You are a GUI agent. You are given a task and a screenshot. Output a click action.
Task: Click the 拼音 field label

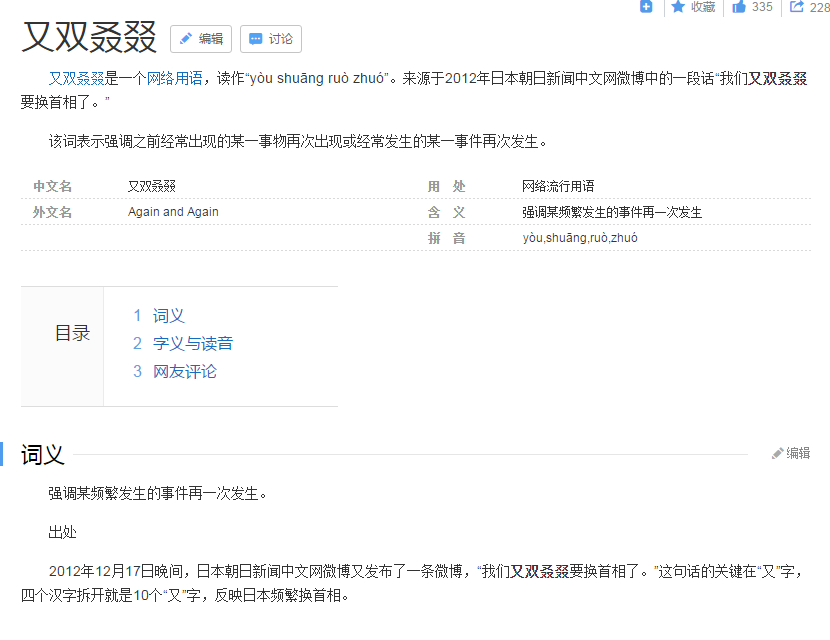point(446,238)
